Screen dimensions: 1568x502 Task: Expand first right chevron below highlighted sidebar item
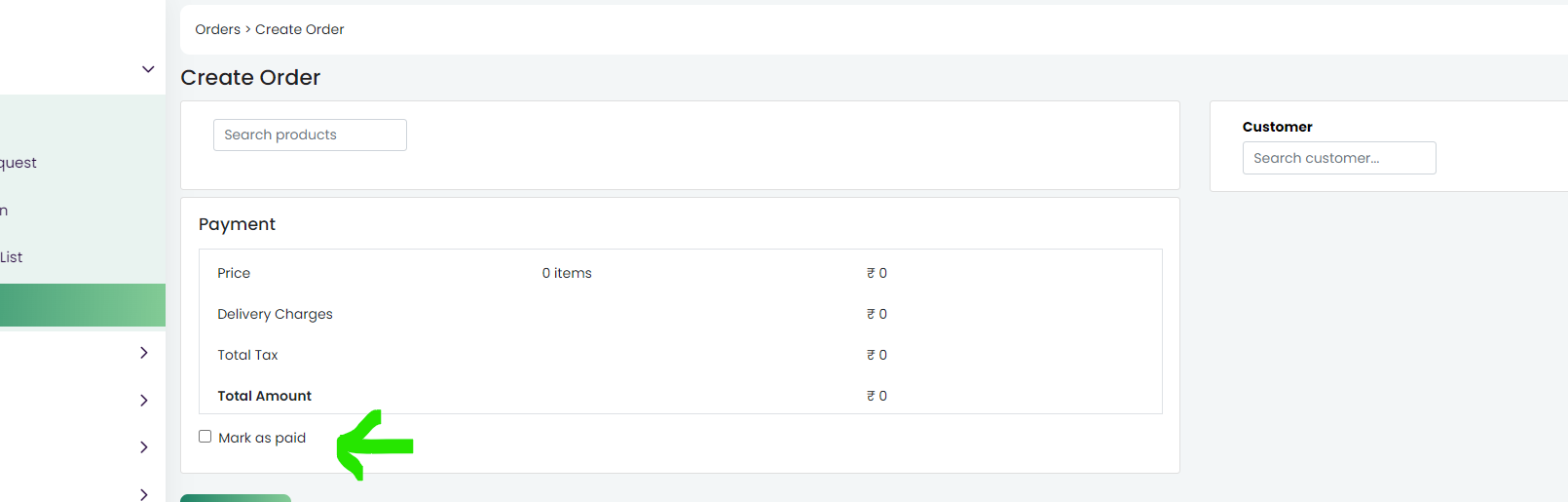(x=144, y=353)
